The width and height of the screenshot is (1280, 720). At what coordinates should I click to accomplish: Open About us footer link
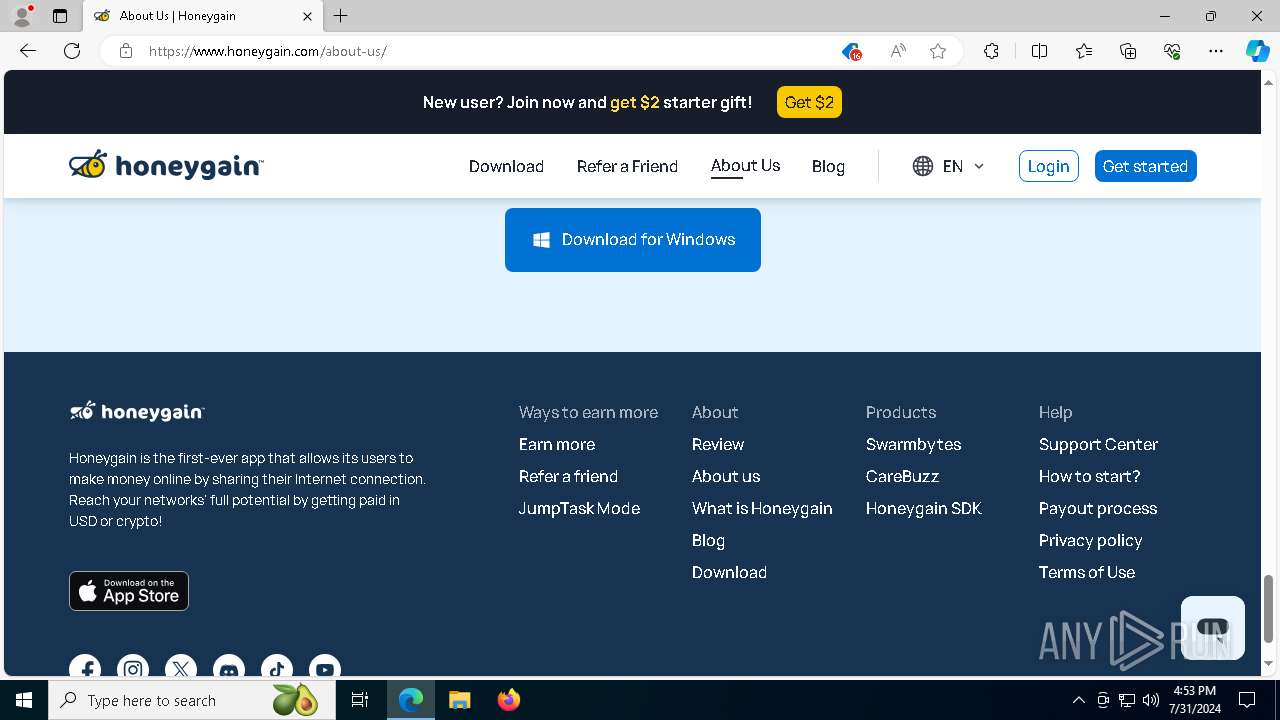[726, 476]
